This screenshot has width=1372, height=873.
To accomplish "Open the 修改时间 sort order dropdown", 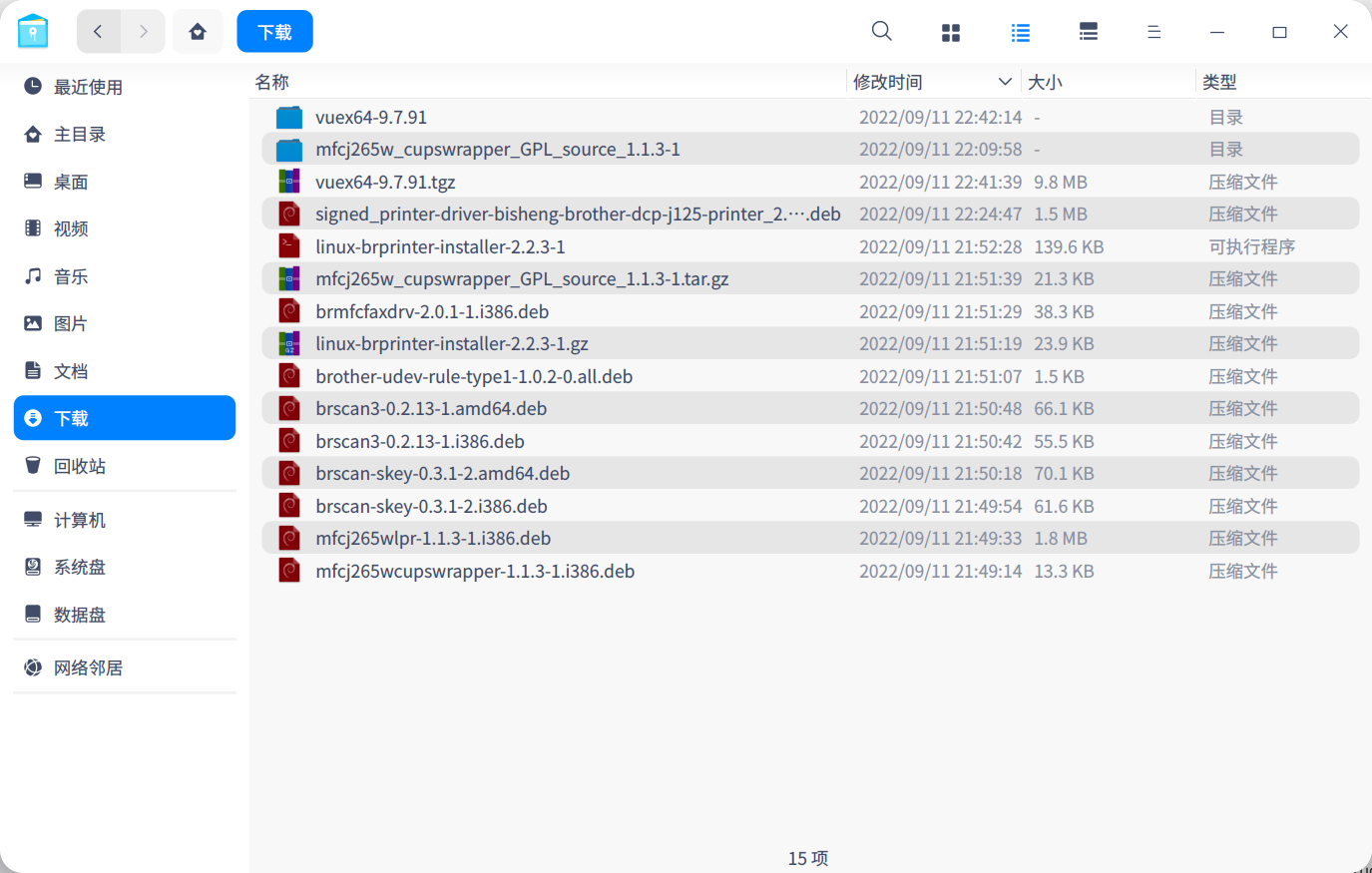I will 1005,81.
